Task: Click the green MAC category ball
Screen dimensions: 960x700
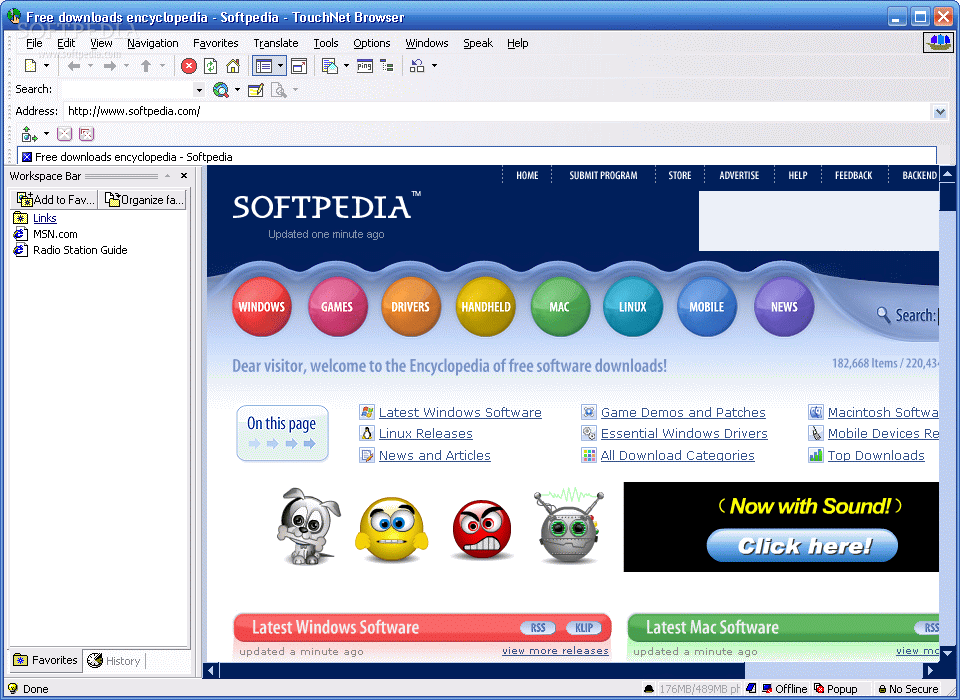Action: coord(560,306)
